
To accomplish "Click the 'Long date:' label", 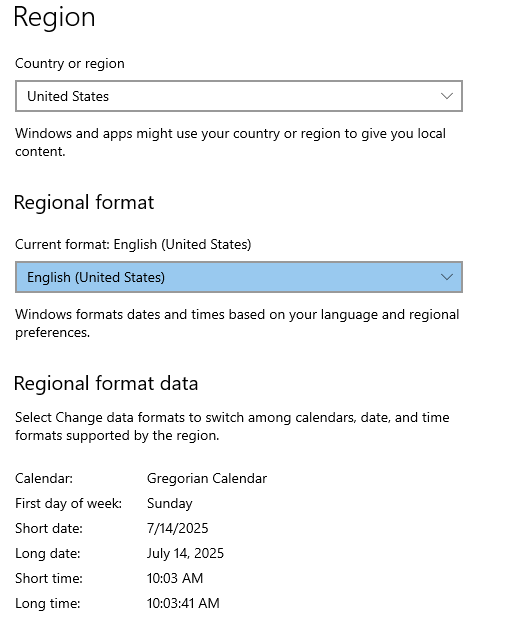I will [x=48, y=554].
